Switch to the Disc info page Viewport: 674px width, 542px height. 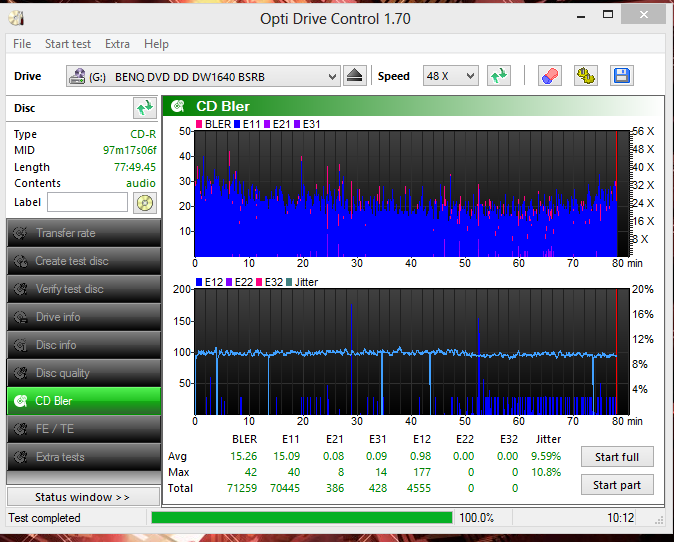click(84, 345)
